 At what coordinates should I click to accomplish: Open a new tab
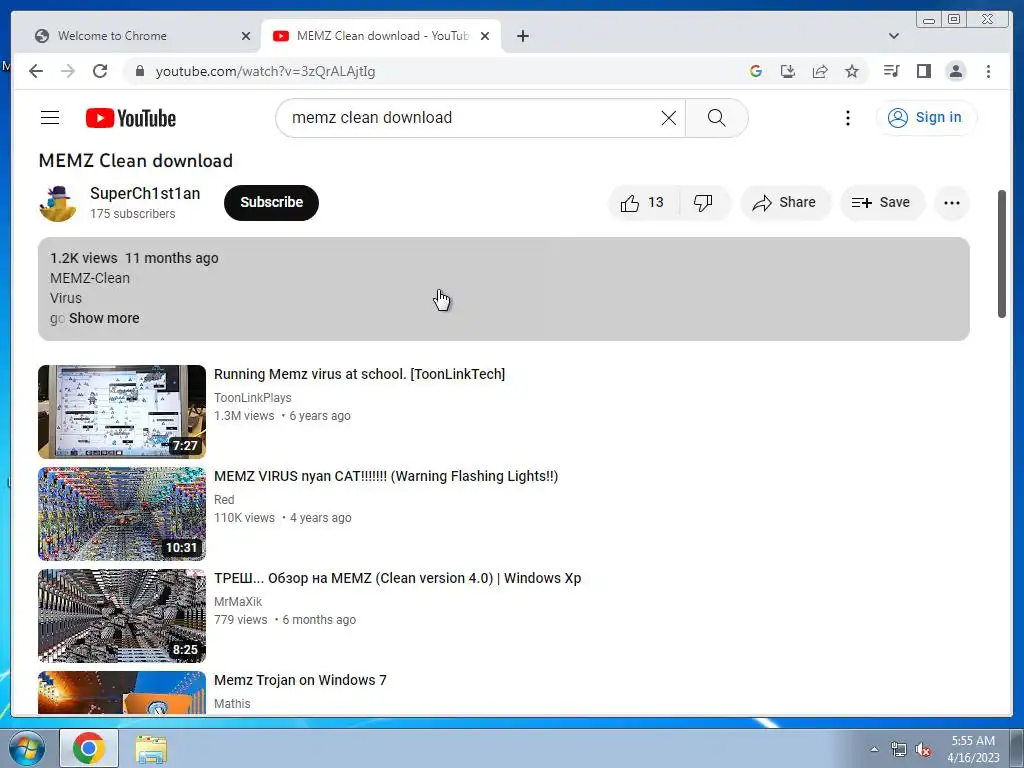coord(522,36)
